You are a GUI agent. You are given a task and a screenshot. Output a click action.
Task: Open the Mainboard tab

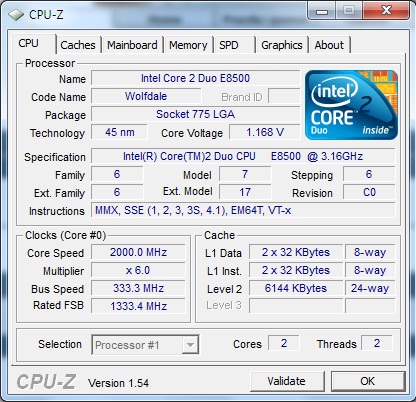(x=132, y=45)
